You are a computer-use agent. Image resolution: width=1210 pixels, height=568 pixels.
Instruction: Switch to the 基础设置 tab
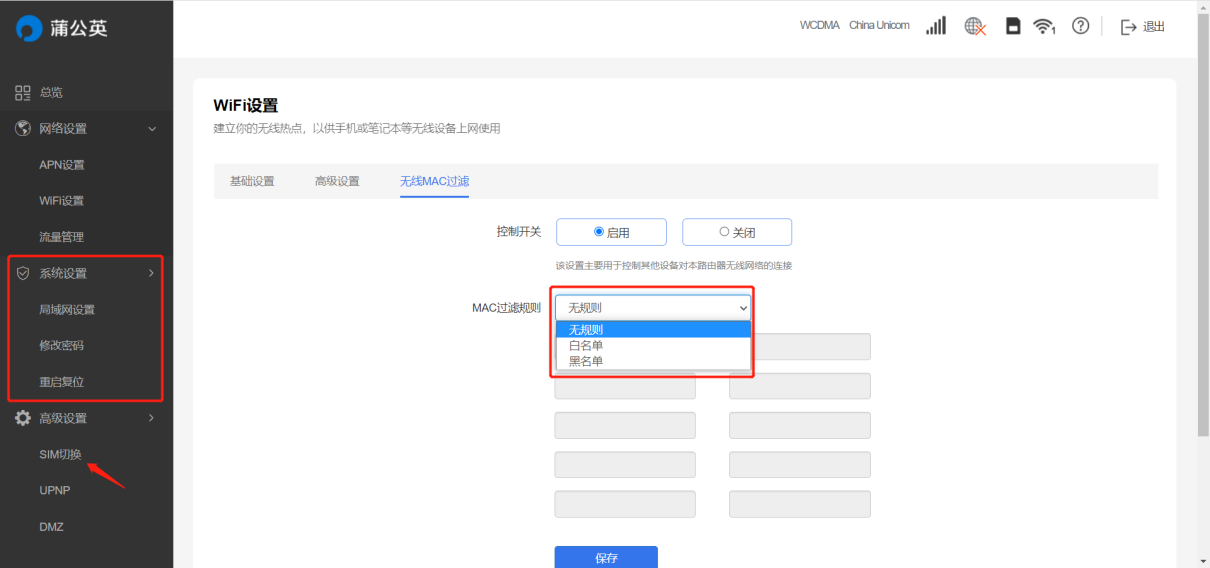click(x=252, y=181)
